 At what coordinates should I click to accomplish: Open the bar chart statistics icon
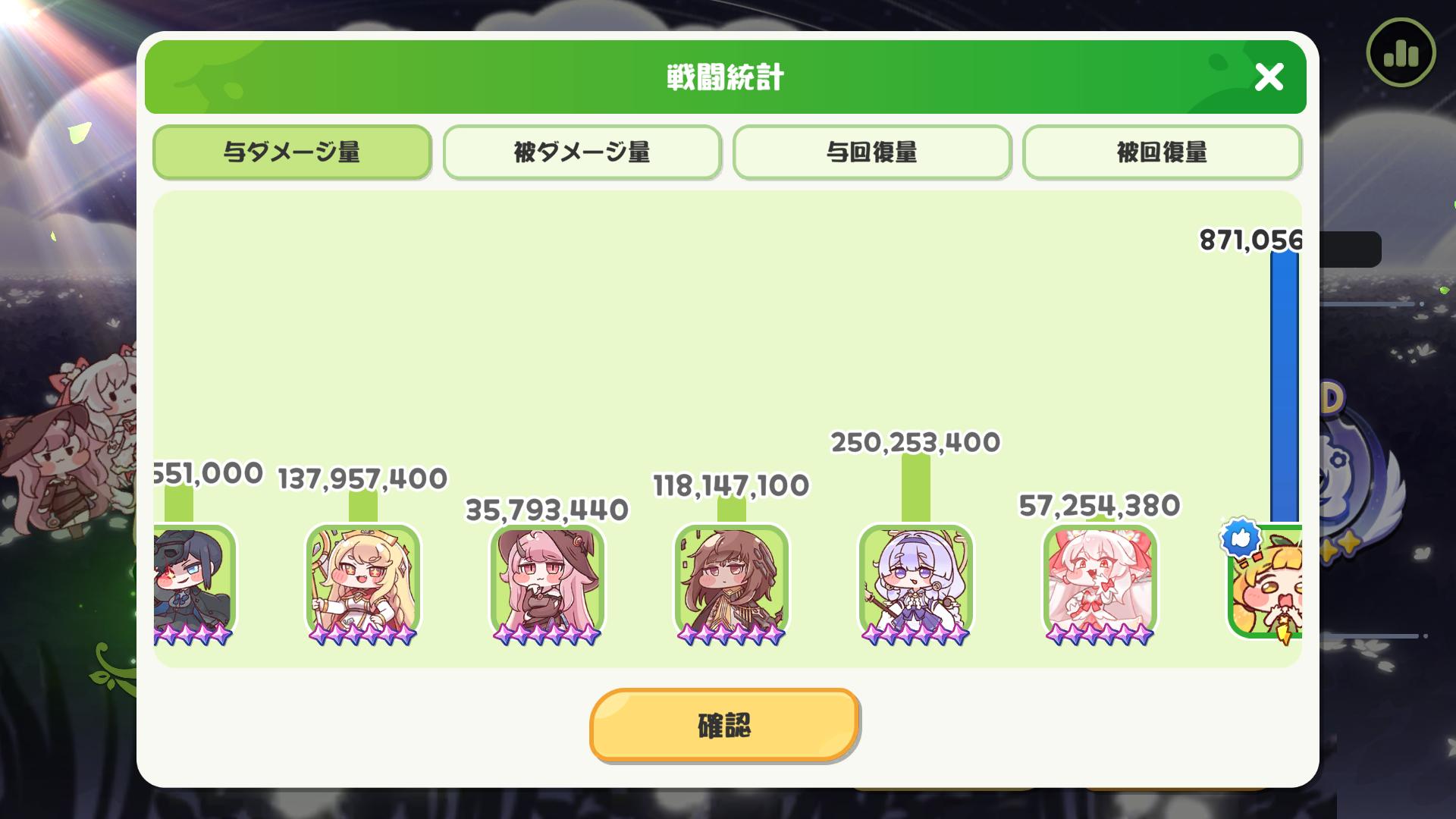point(1401,52)
